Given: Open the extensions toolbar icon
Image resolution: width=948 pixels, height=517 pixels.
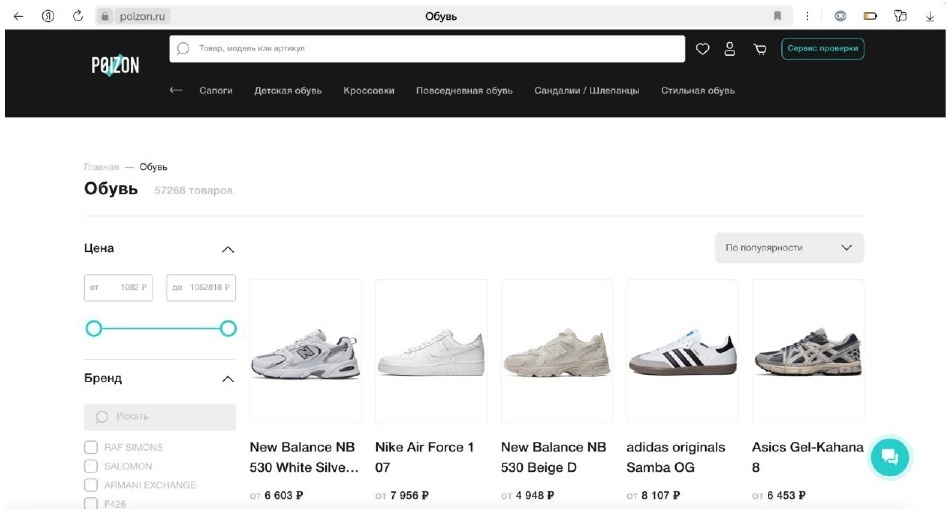Looking at the screenshot, I should 900,16.
